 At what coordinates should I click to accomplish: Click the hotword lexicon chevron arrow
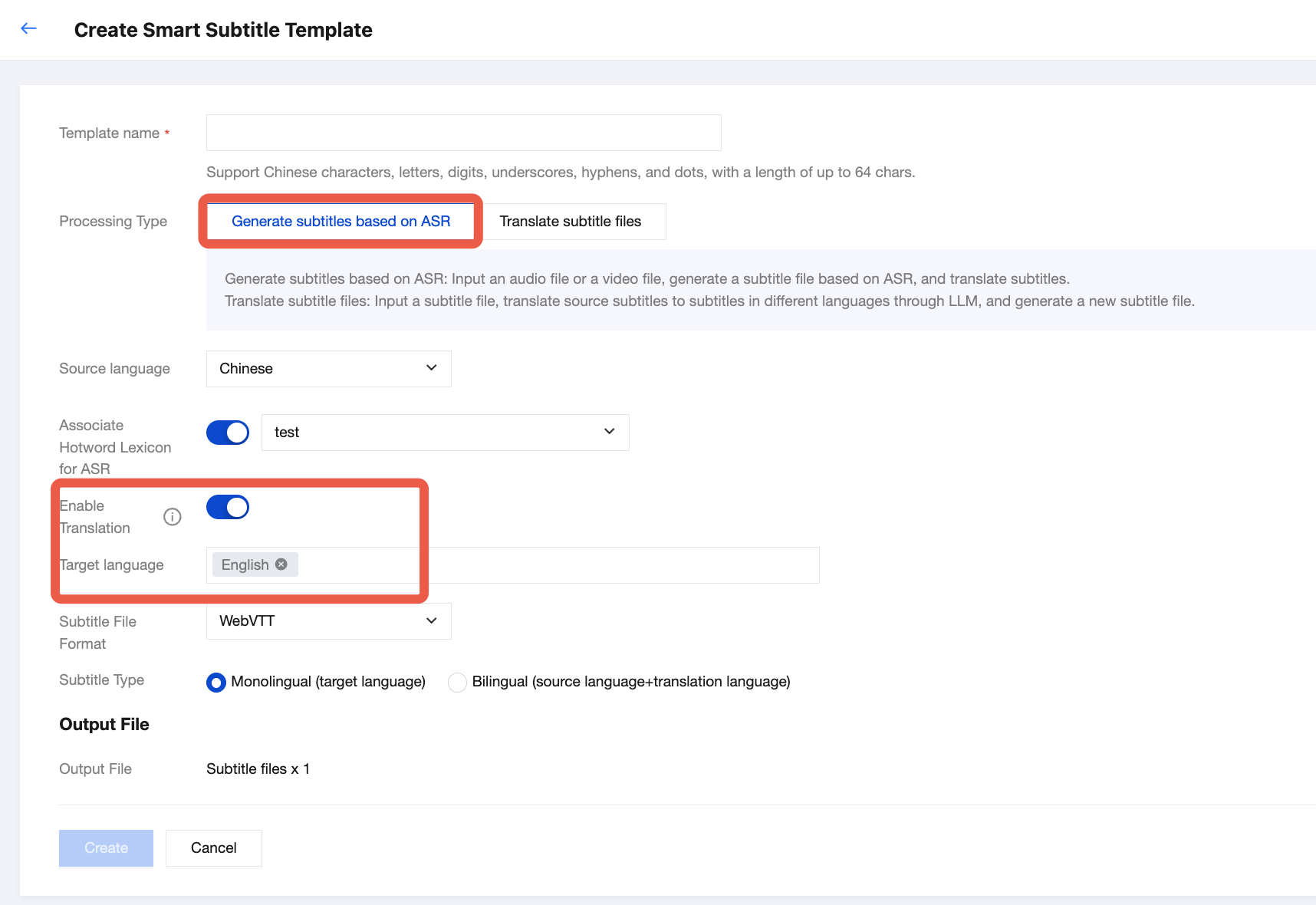tap(610, 432)
